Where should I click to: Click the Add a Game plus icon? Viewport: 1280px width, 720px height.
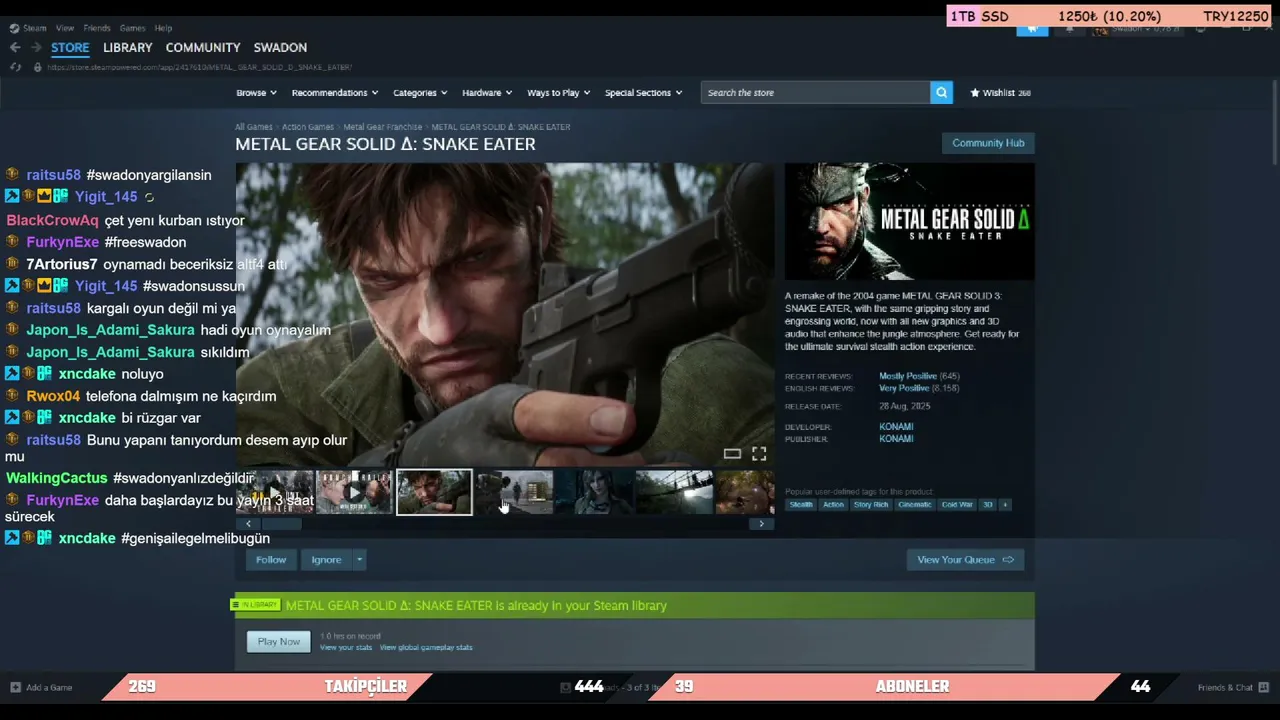[15, 688]
